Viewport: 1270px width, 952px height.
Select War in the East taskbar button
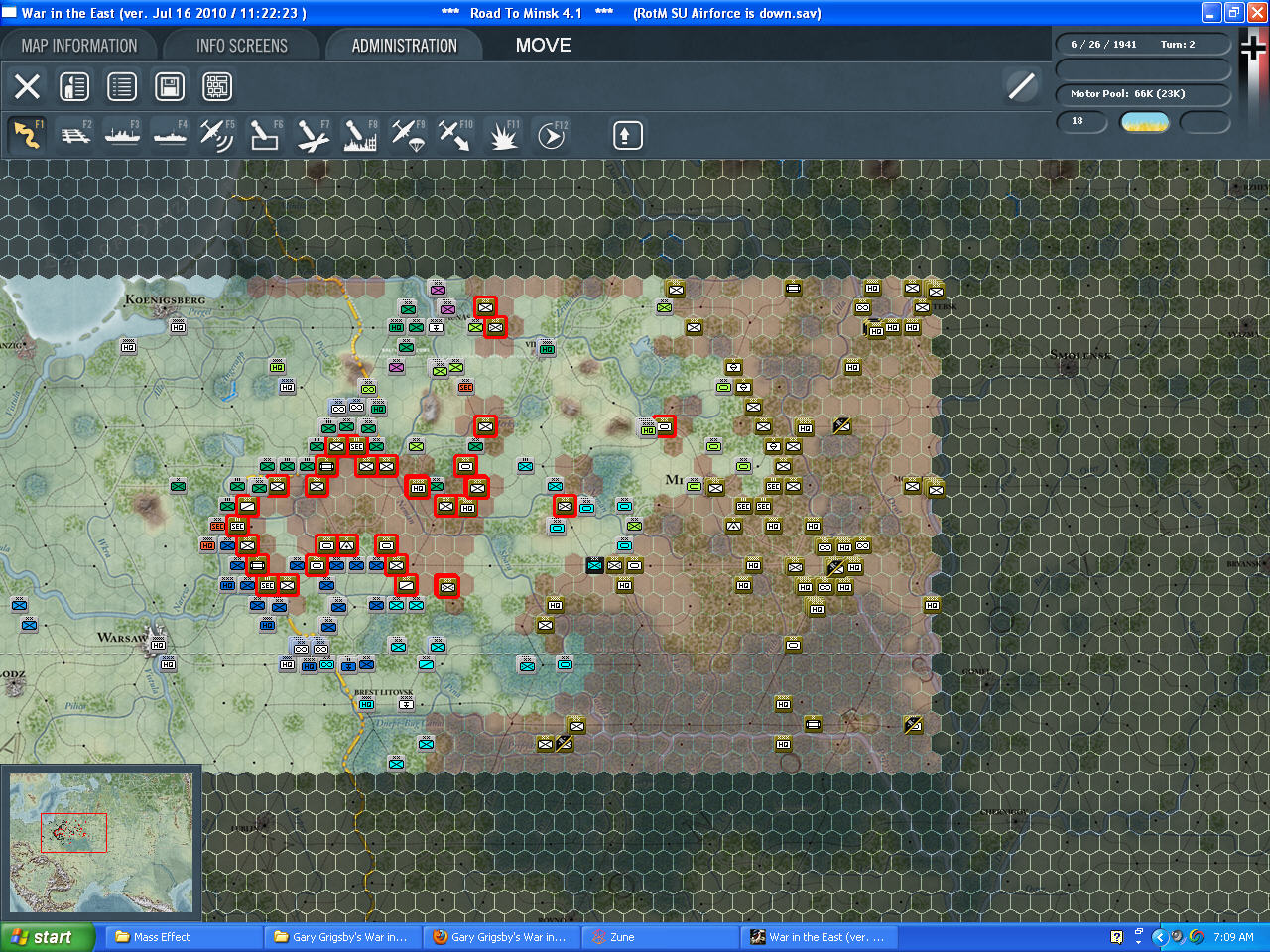[x=820, y=937]
